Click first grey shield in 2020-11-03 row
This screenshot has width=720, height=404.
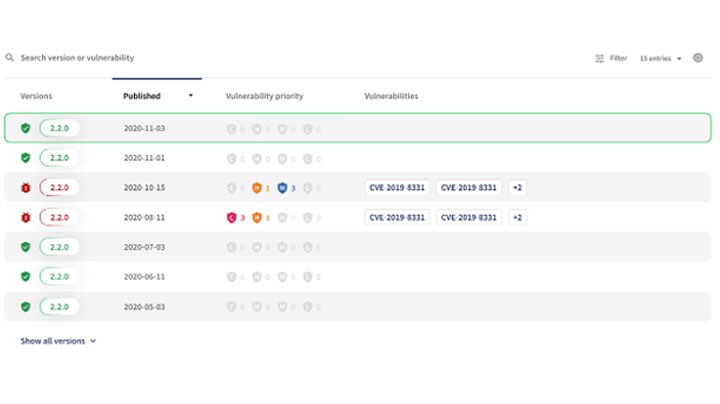click(231, 129)
